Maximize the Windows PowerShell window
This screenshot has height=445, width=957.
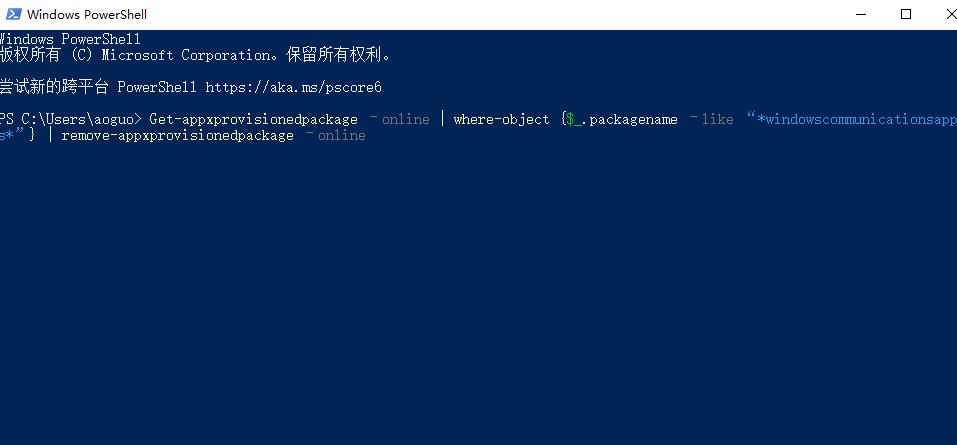coord(907,14)
